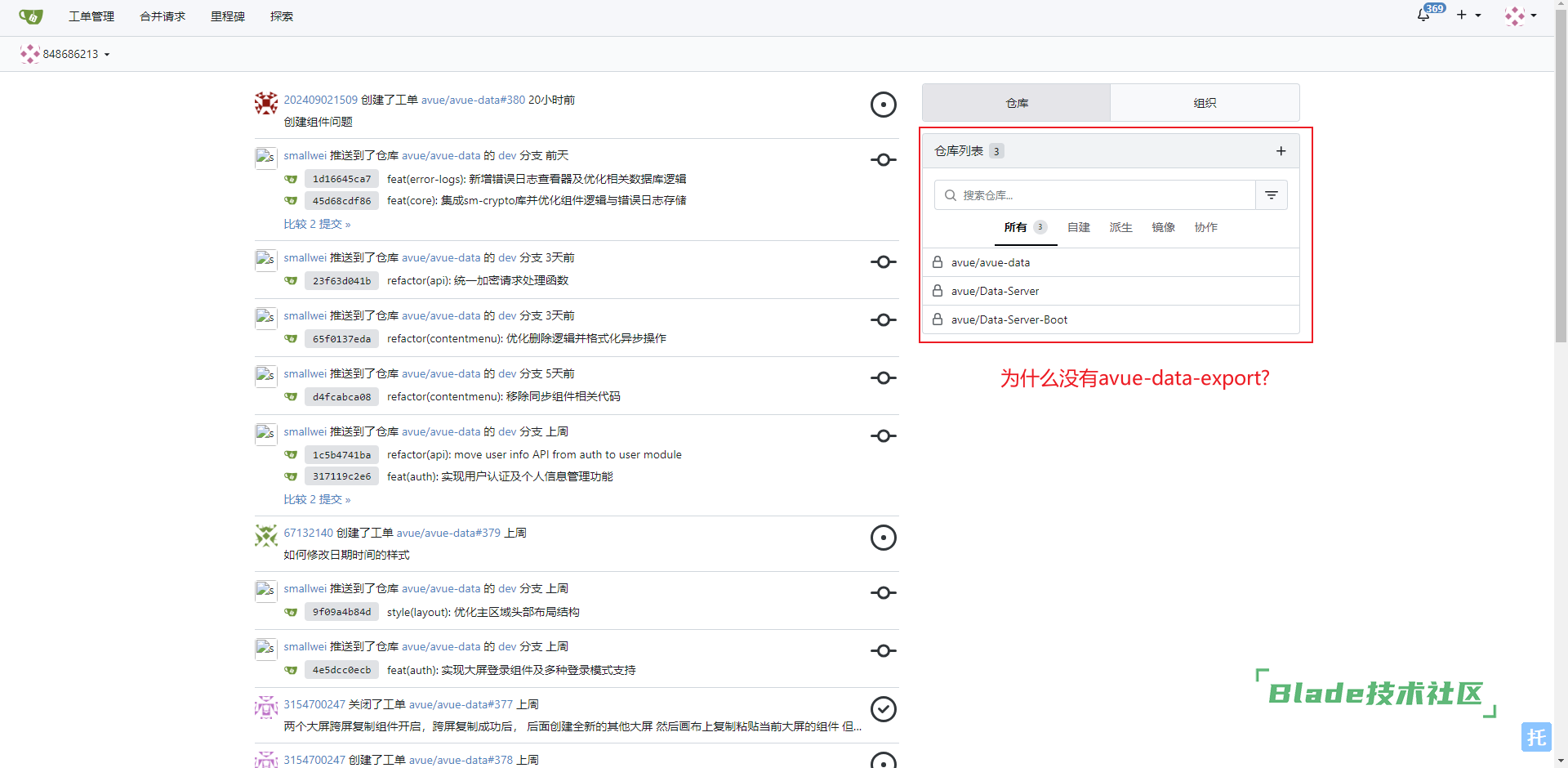
Task: Select the 协作 repository filter
Action: click(x=1205, y=227)
